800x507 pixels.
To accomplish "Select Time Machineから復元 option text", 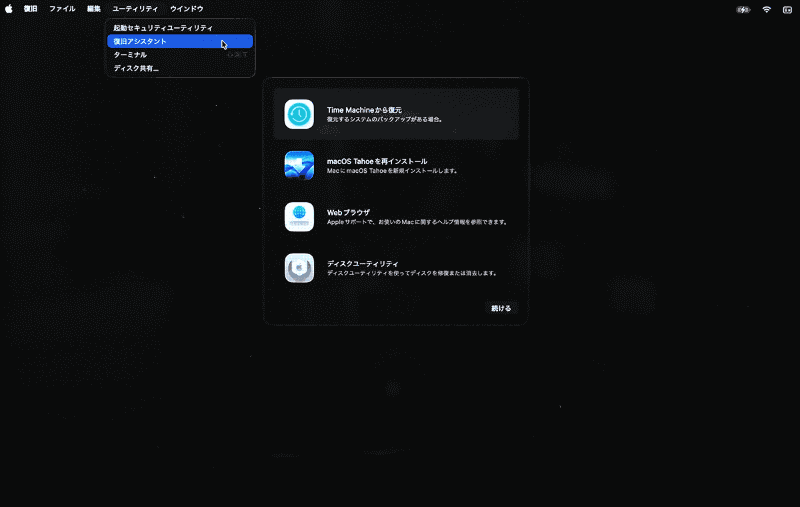I will click(364, 110).
